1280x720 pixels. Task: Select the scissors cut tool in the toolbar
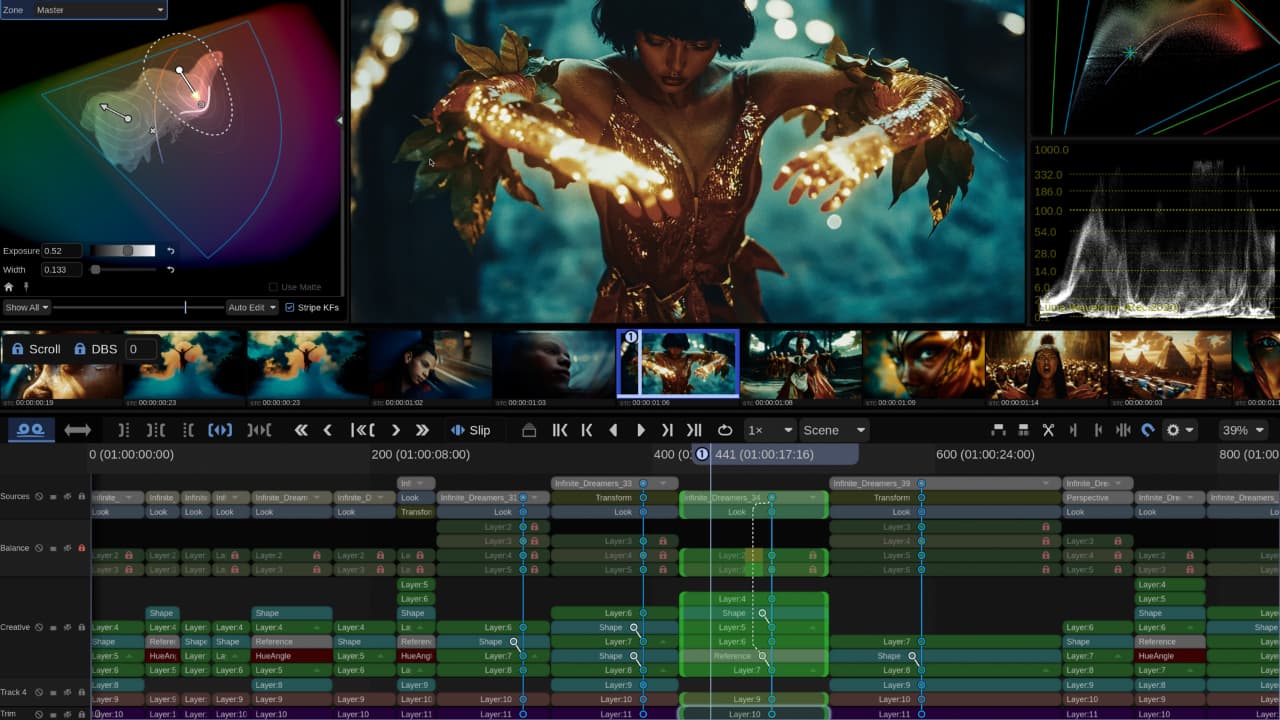tap(1048, 430)
